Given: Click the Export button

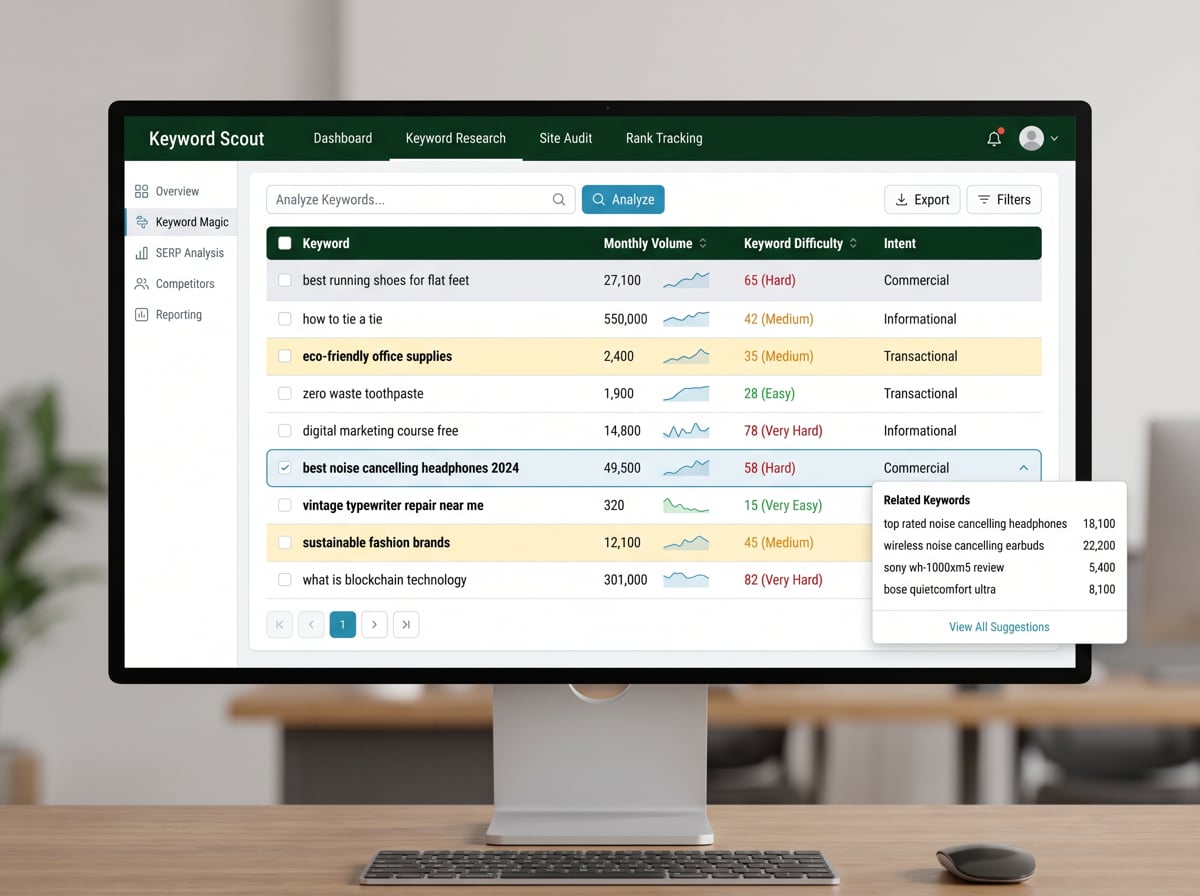Looking at the screenshot, I should [922, 199].
